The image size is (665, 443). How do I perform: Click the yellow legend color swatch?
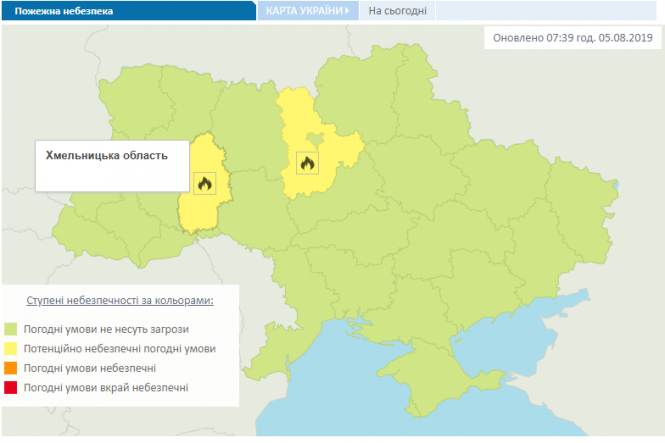pyautogui.click(x=11, y=348)
